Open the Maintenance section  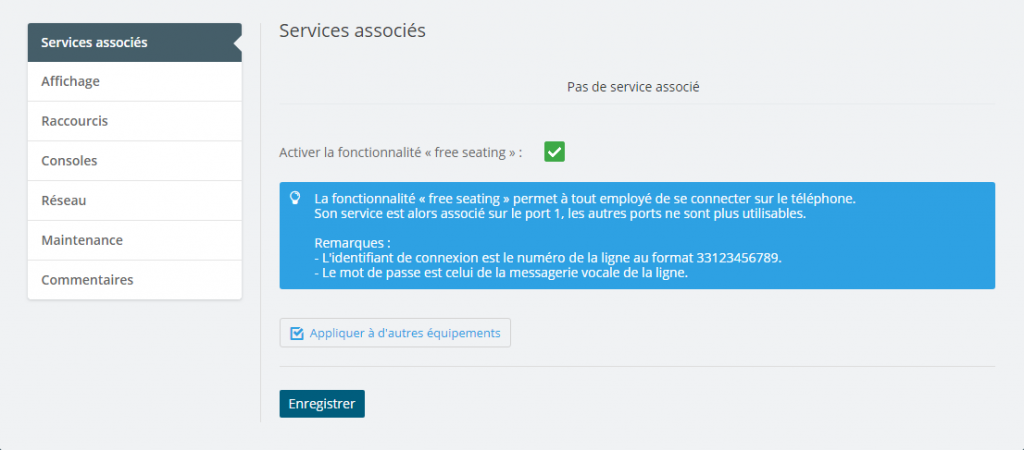[x=135, y=240]
